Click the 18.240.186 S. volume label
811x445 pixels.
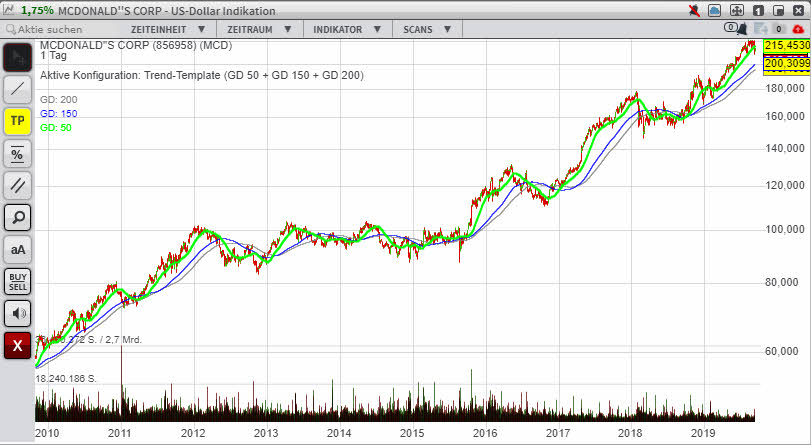pos(66,379)
